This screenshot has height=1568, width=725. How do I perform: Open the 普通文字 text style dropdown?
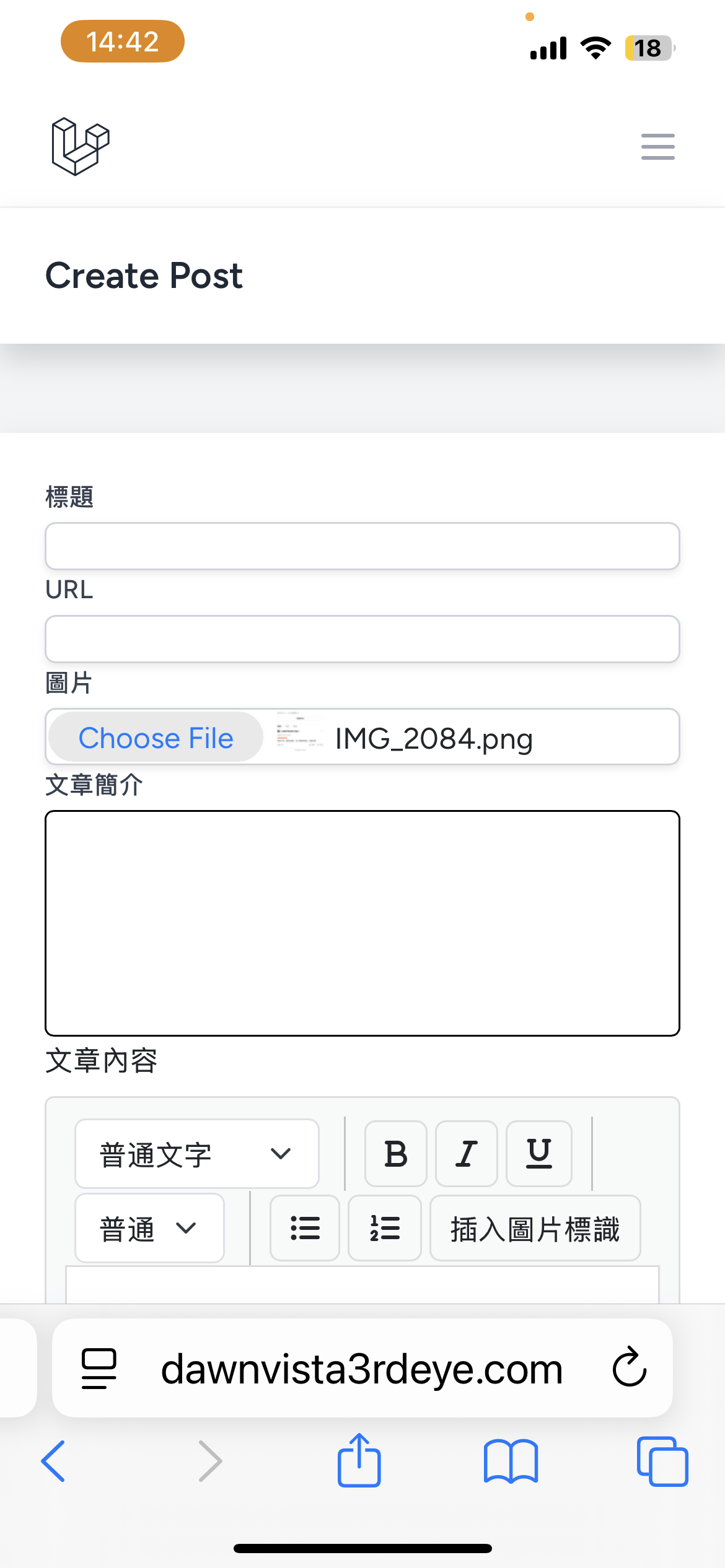pyautogui.click(x=197, y=1154)
